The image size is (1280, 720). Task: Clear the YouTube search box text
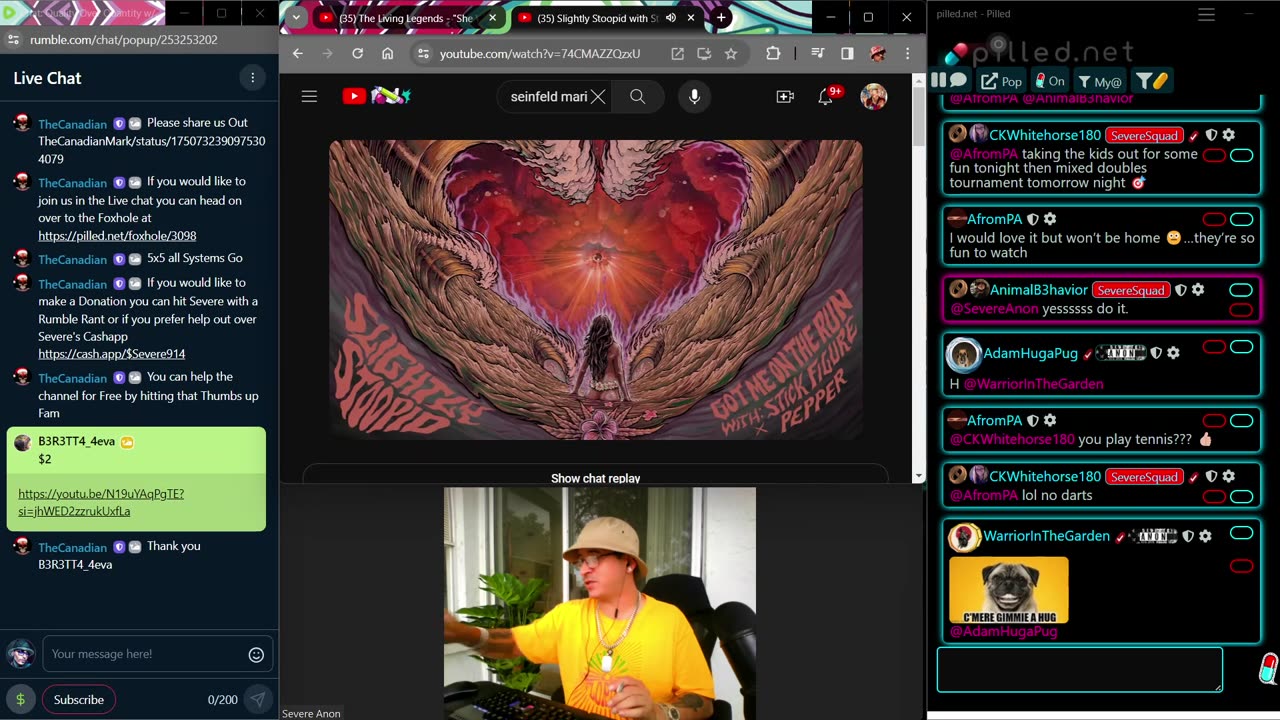tap(598, 96)
